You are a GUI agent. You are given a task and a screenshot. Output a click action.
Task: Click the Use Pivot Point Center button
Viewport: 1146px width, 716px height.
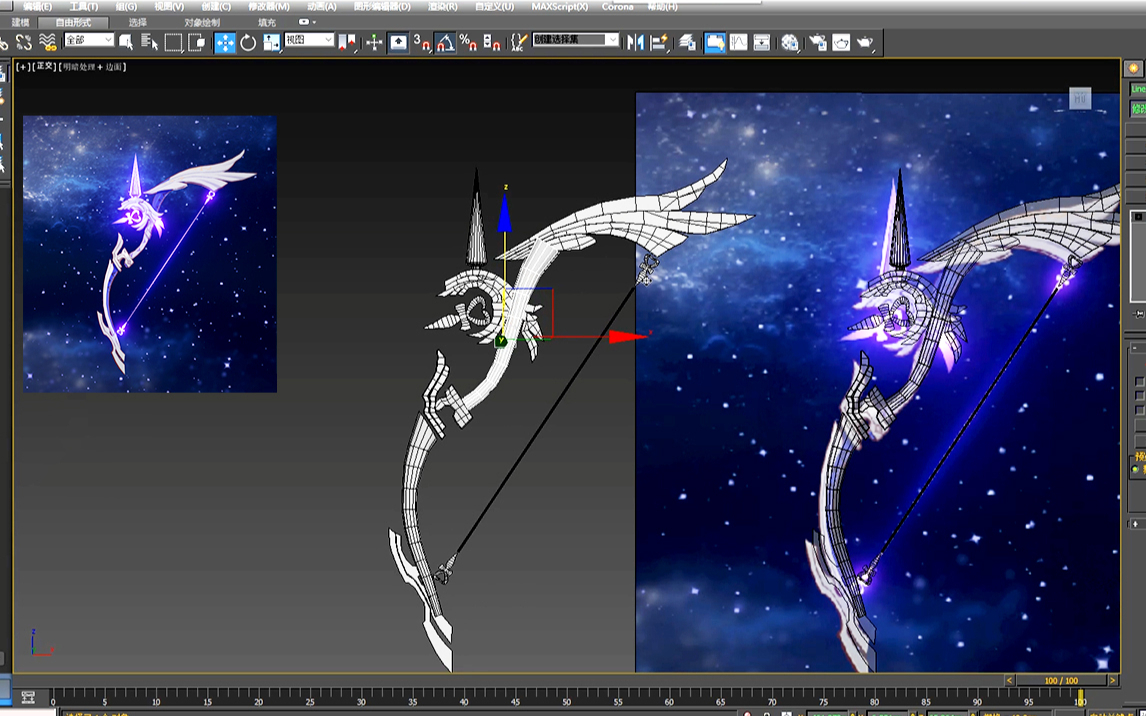[x=347, y=42]
